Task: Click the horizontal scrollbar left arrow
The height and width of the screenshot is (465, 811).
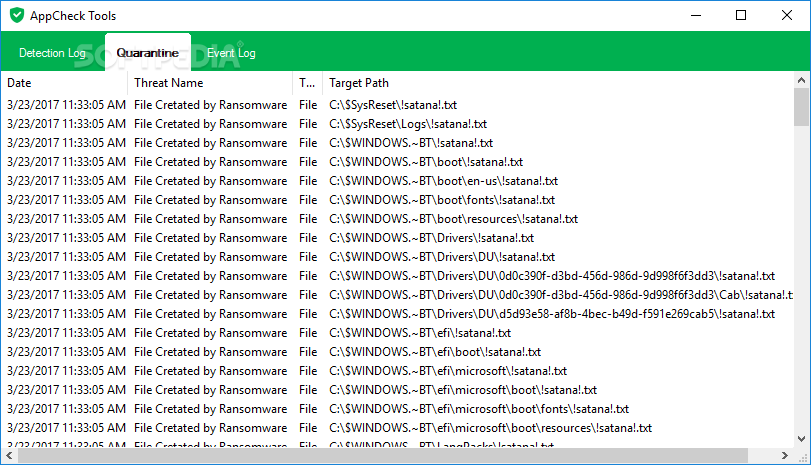Action: [9, 456]
